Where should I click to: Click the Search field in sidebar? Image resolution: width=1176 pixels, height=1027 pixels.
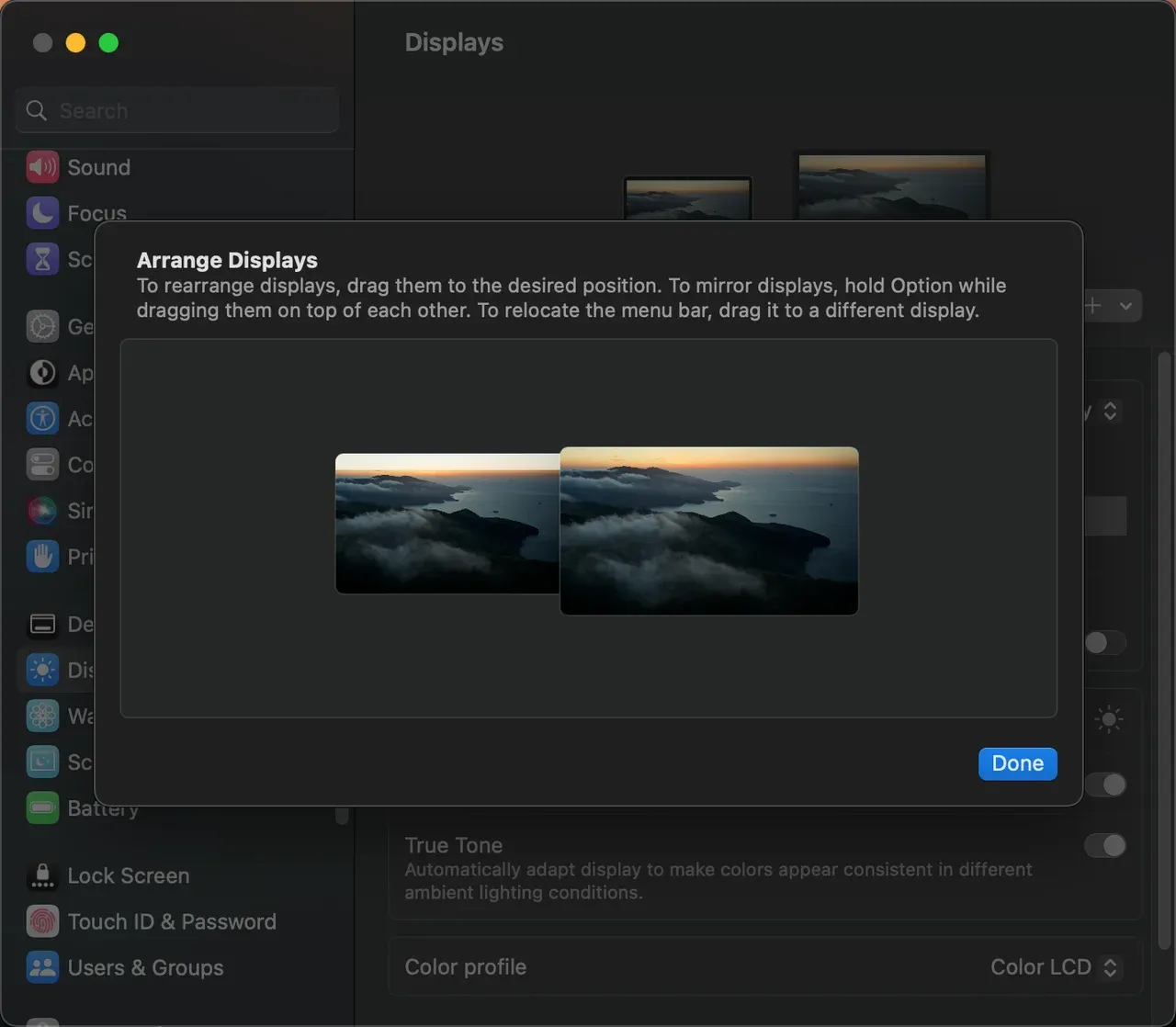tap(177, 110)
